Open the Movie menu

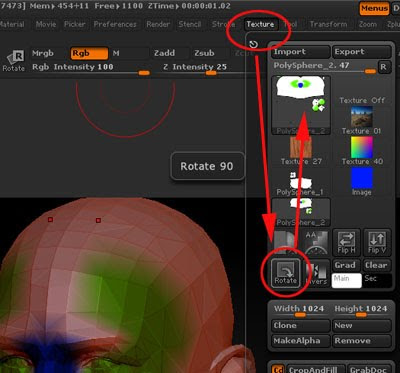pyautogui.click(x=46, y=24)
